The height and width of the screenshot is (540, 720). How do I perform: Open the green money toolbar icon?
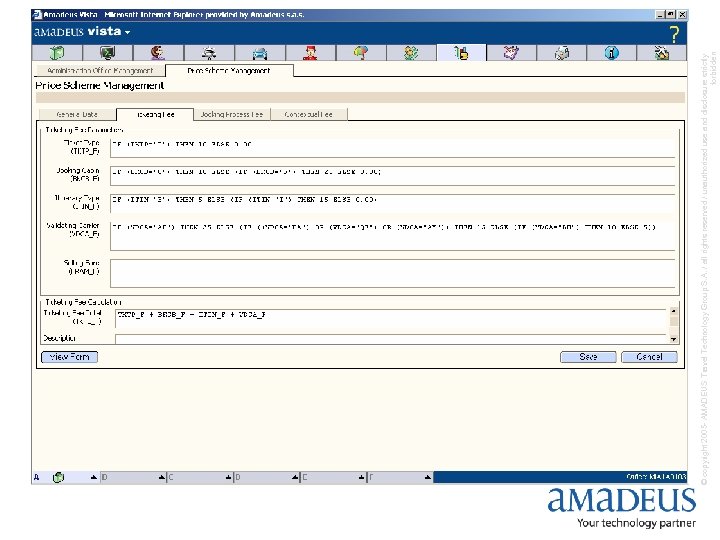point(411,53)
